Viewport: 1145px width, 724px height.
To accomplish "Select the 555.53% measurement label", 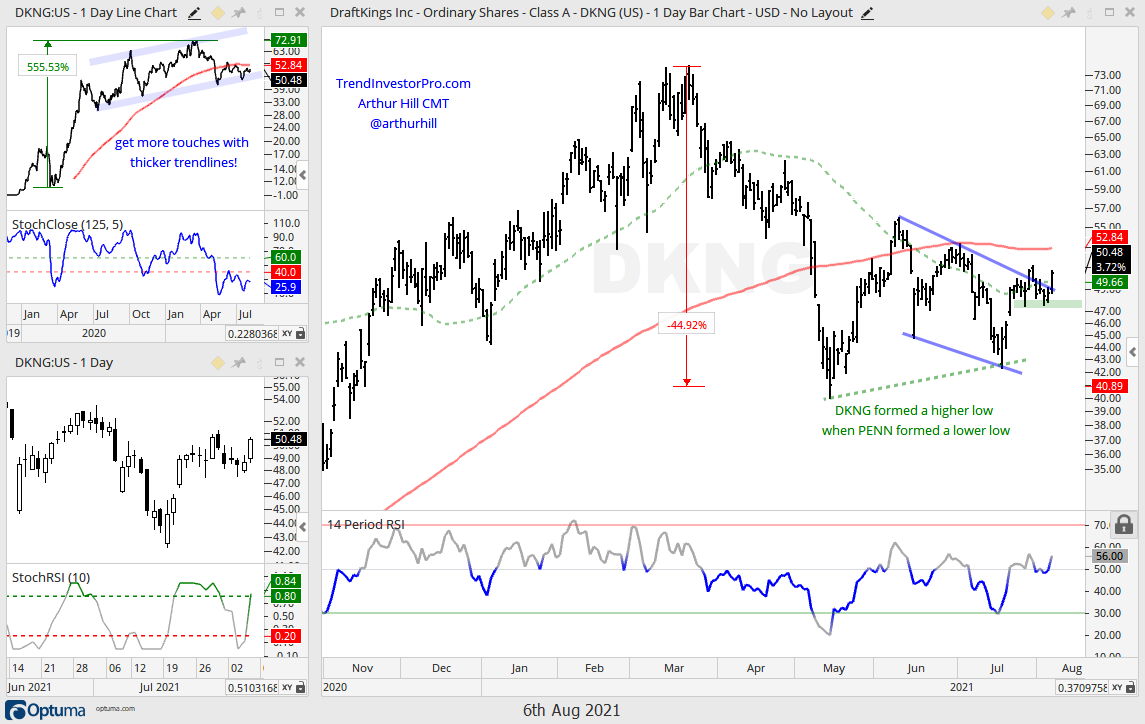I will (48, 67).
